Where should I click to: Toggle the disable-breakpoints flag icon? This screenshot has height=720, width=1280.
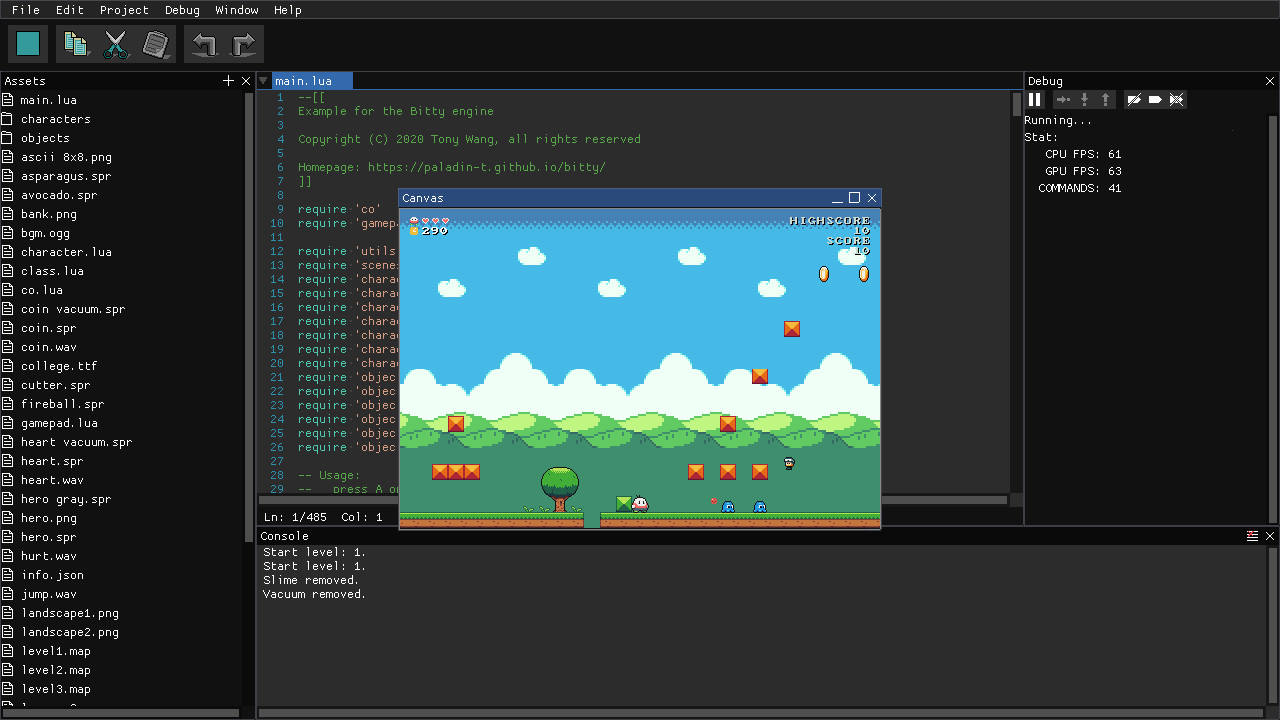coord(1135,99)
